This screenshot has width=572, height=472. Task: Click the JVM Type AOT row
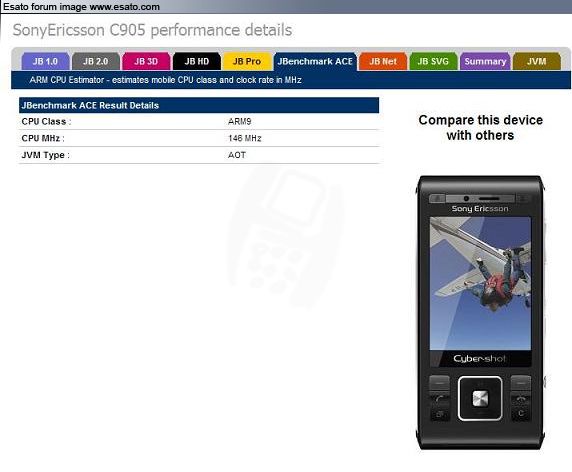coord(199,155)
